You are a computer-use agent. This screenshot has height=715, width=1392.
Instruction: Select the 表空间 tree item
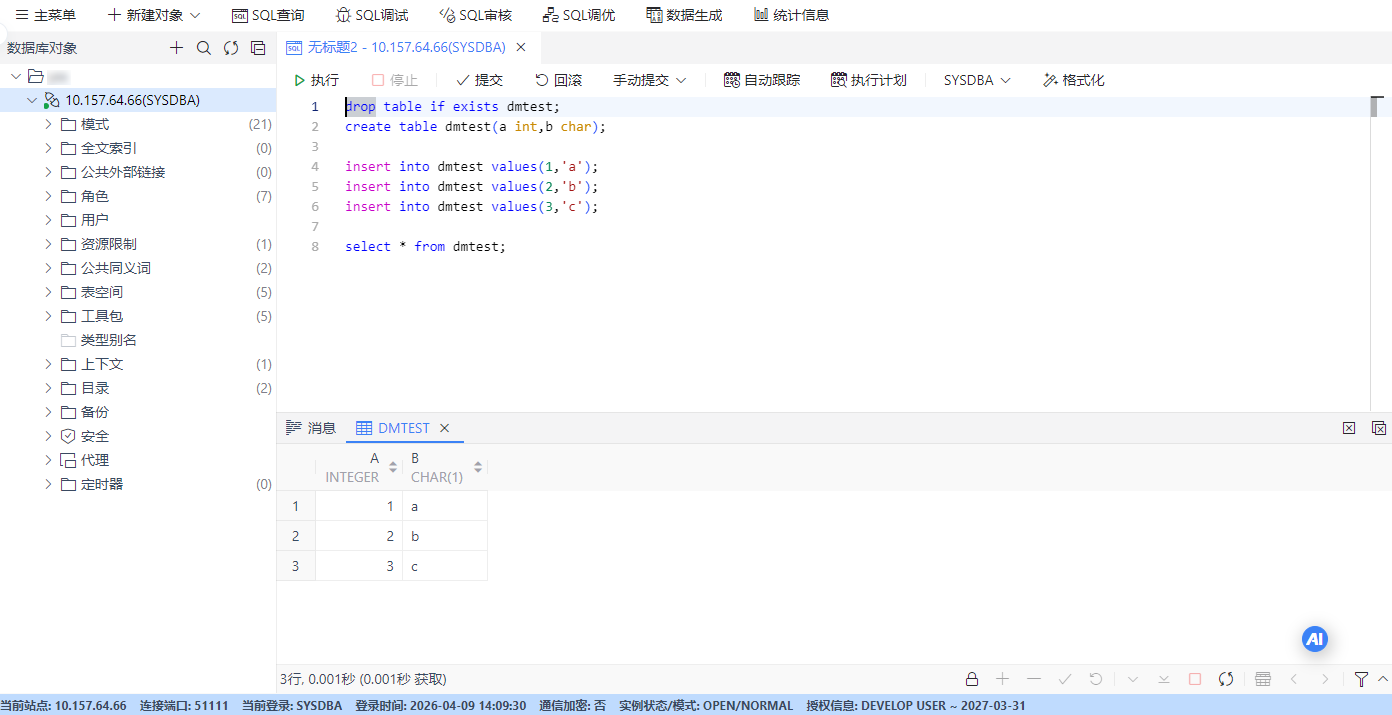pos(138,292)
